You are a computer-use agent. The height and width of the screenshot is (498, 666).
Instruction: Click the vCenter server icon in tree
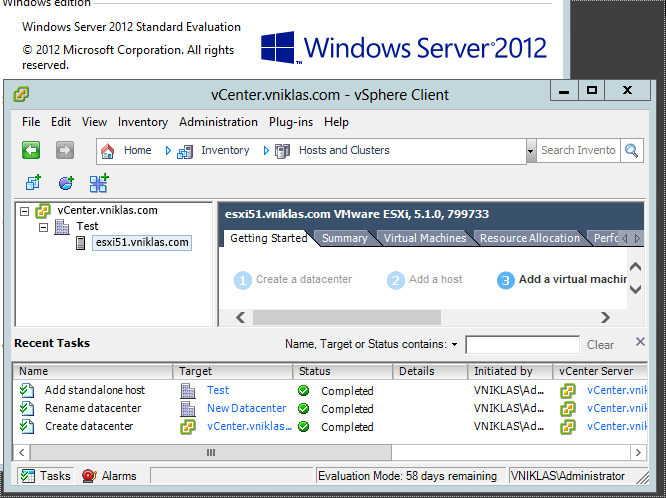click(x=42, y=211)
